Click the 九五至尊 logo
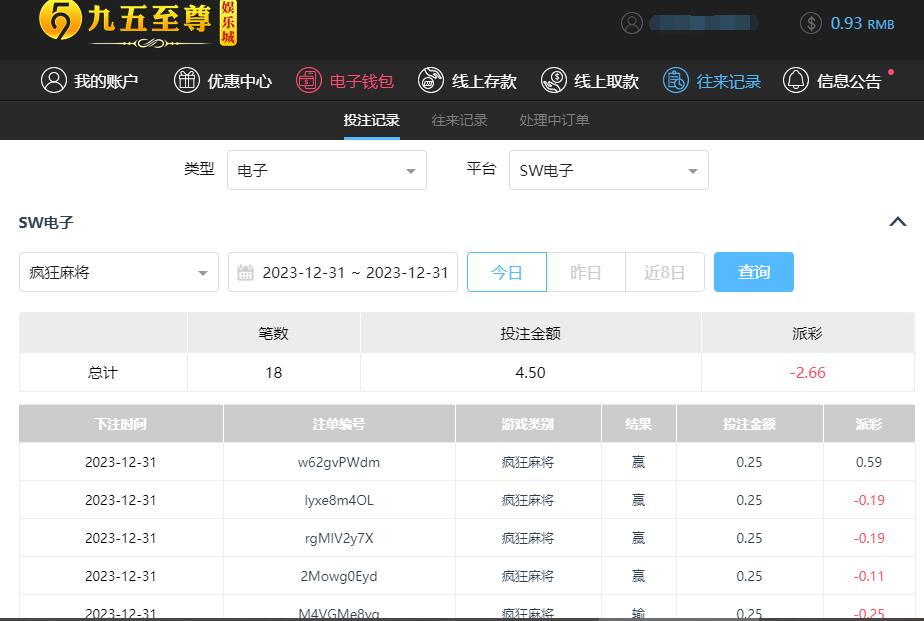This screenshot has height=621, width=924. [x=137, y=24]
